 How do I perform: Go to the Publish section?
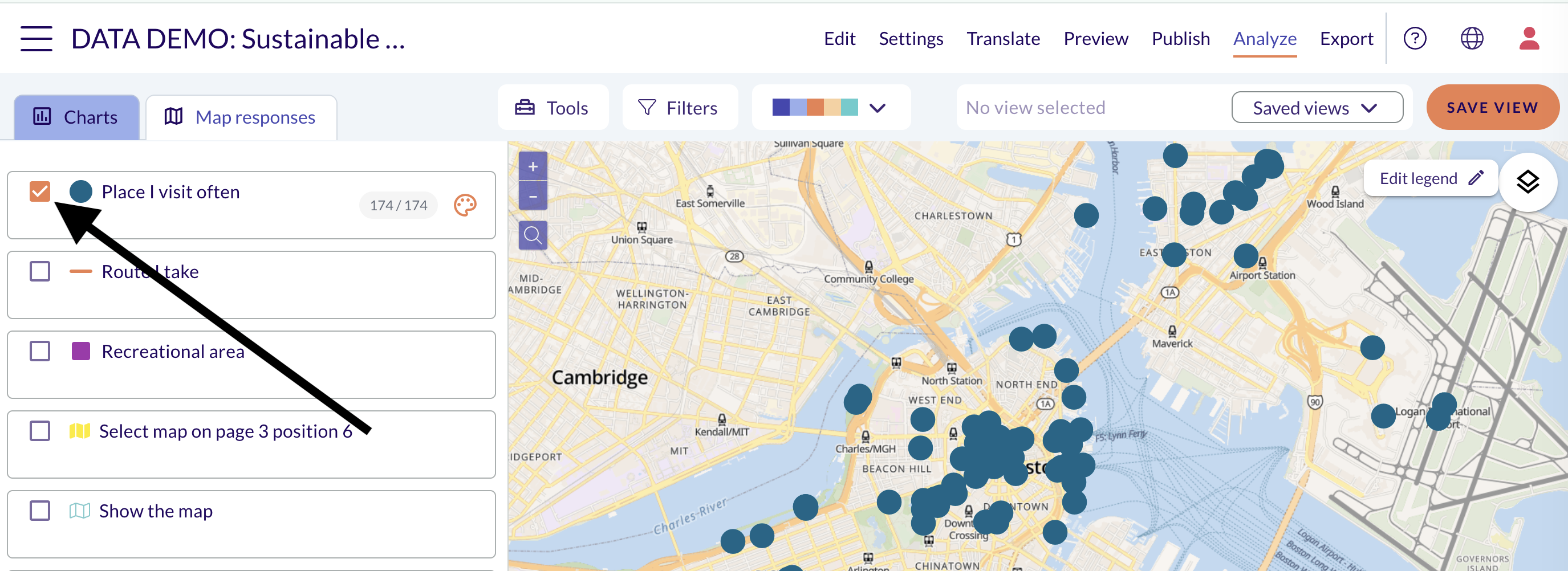[x=1180, y=39]
